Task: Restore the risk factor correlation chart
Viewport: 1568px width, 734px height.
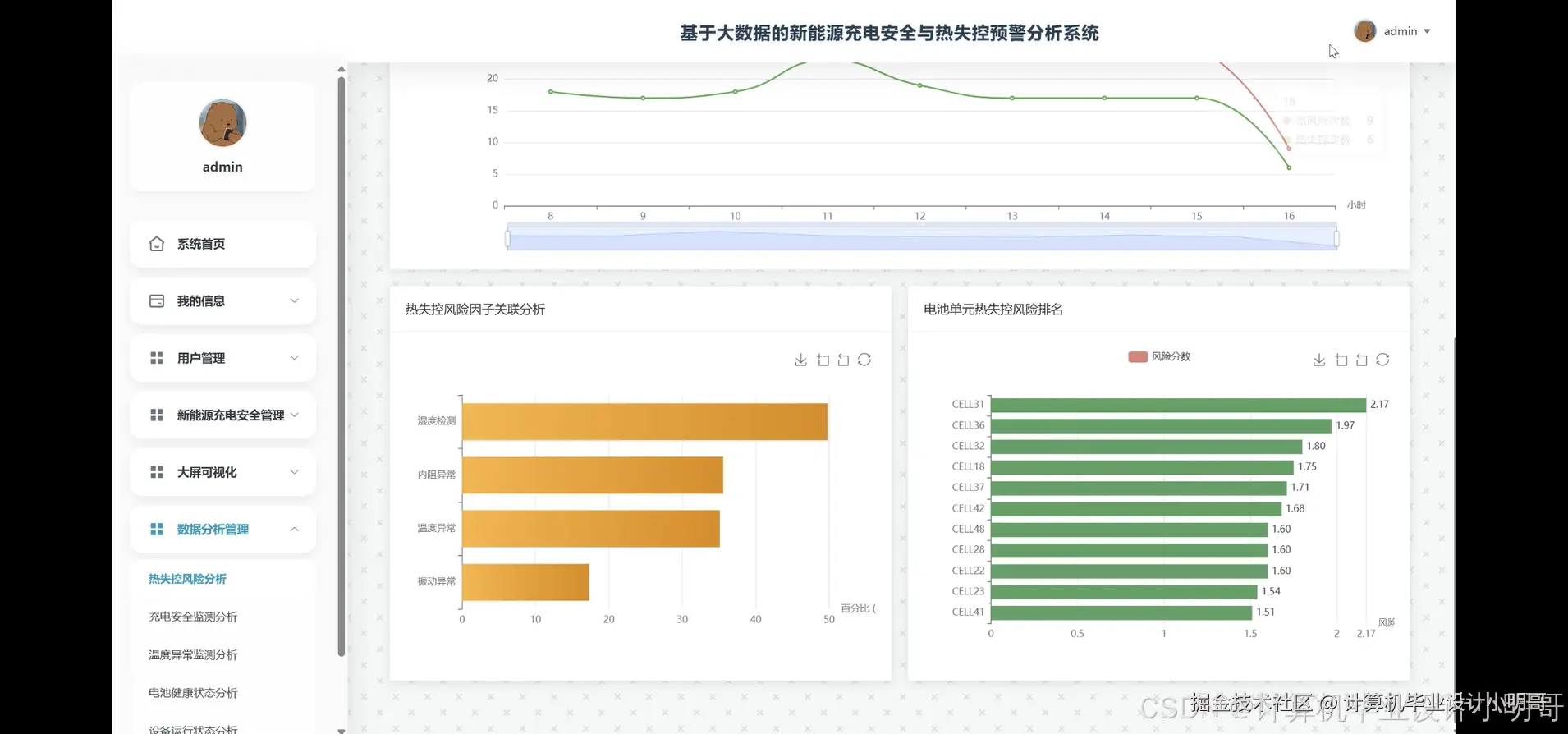Action: tap(864, 360)
